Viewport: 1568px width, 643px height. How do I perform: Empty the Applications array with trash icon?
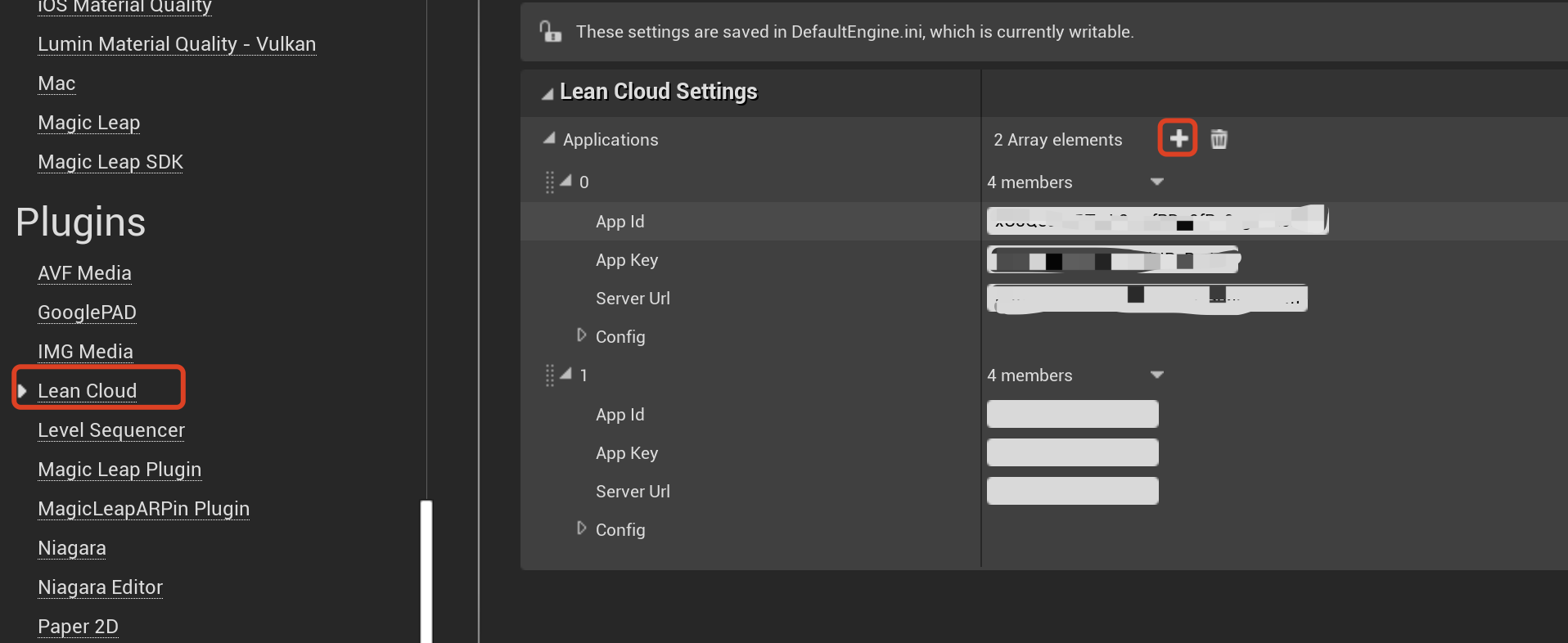1219,139
